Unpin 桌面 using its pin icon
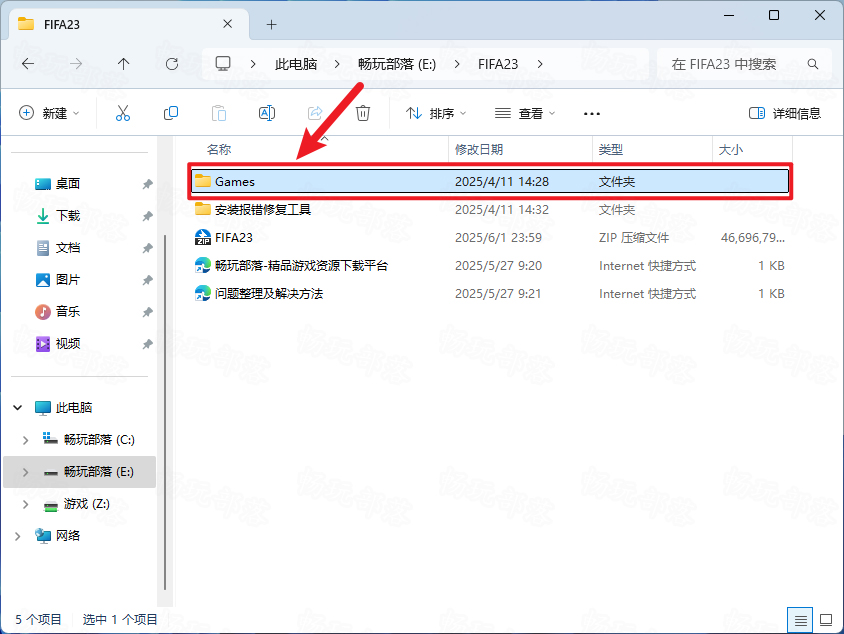 [x=147, y=184]
